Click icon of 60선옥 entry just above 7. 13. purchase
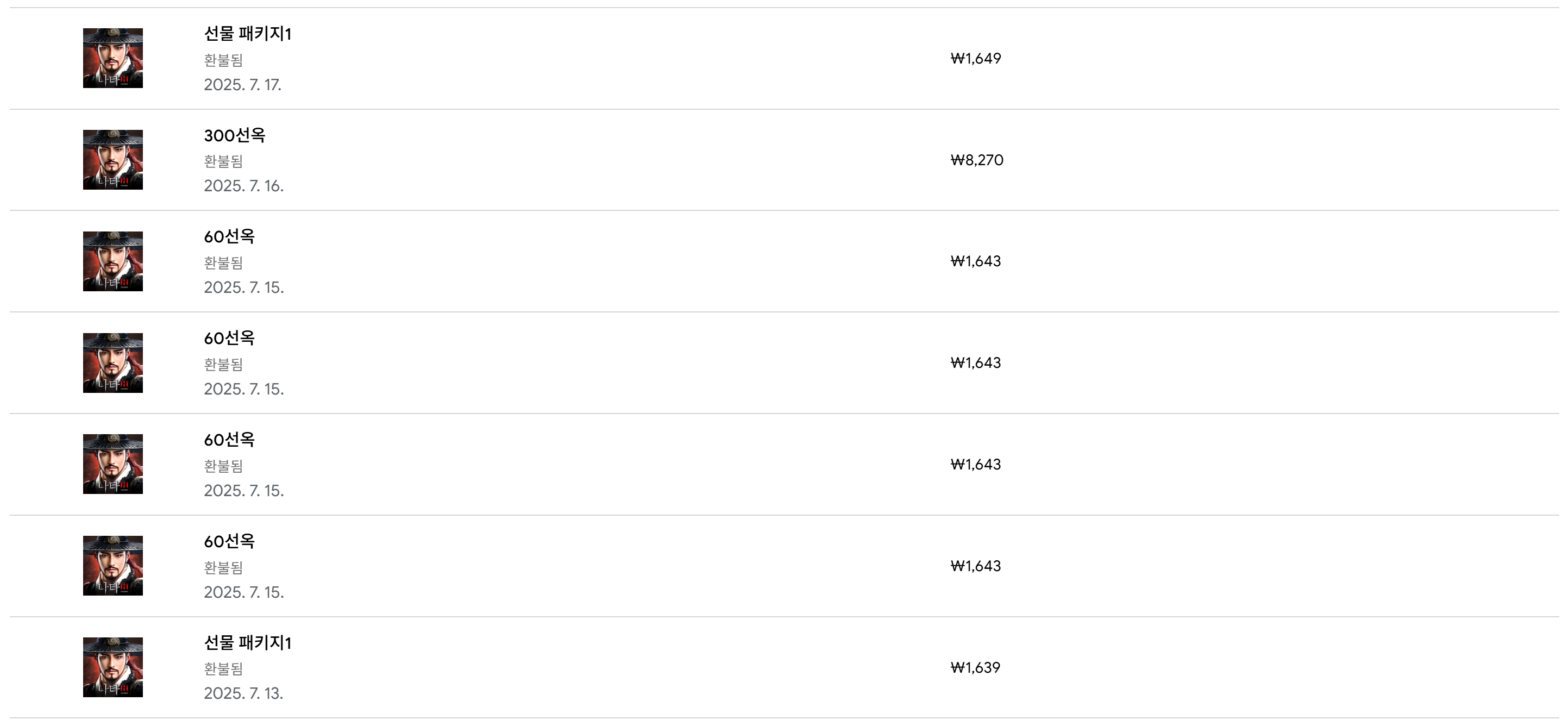 pyautogui.click(x=112, y=566)
